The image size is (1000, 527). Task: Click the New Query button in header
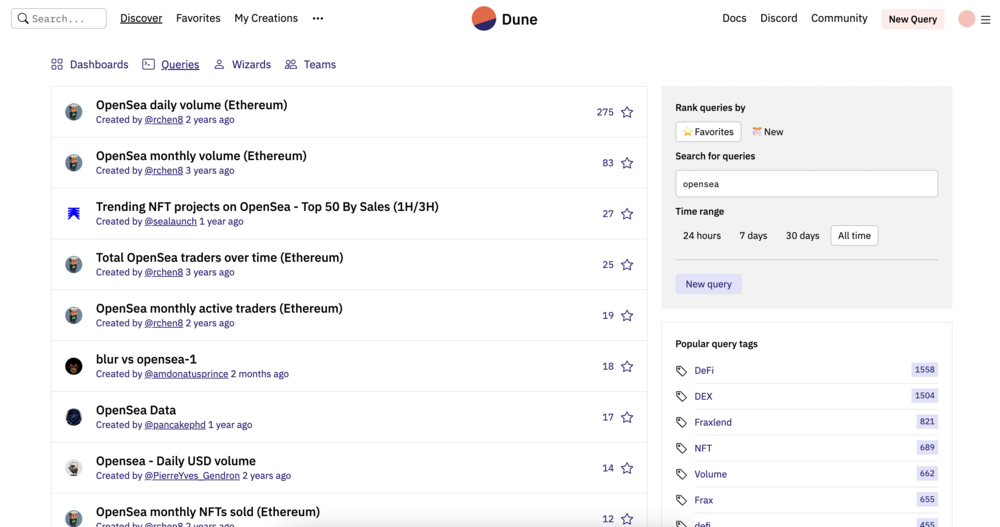click(912, 19)
